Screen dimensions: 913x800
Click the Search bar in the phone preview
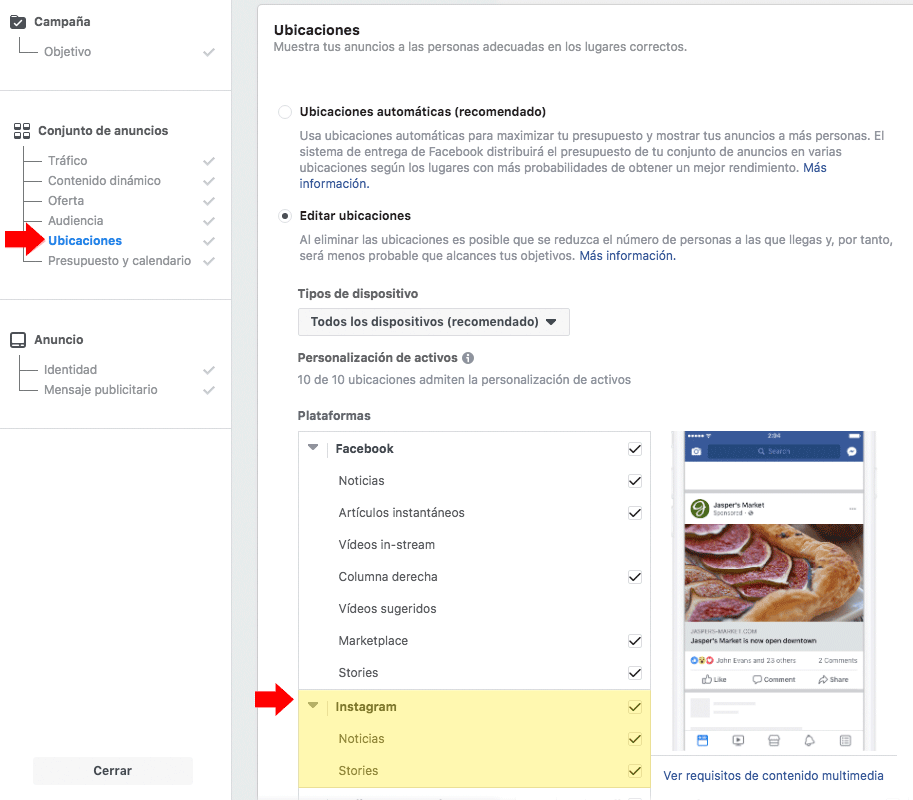click(773, 450)
